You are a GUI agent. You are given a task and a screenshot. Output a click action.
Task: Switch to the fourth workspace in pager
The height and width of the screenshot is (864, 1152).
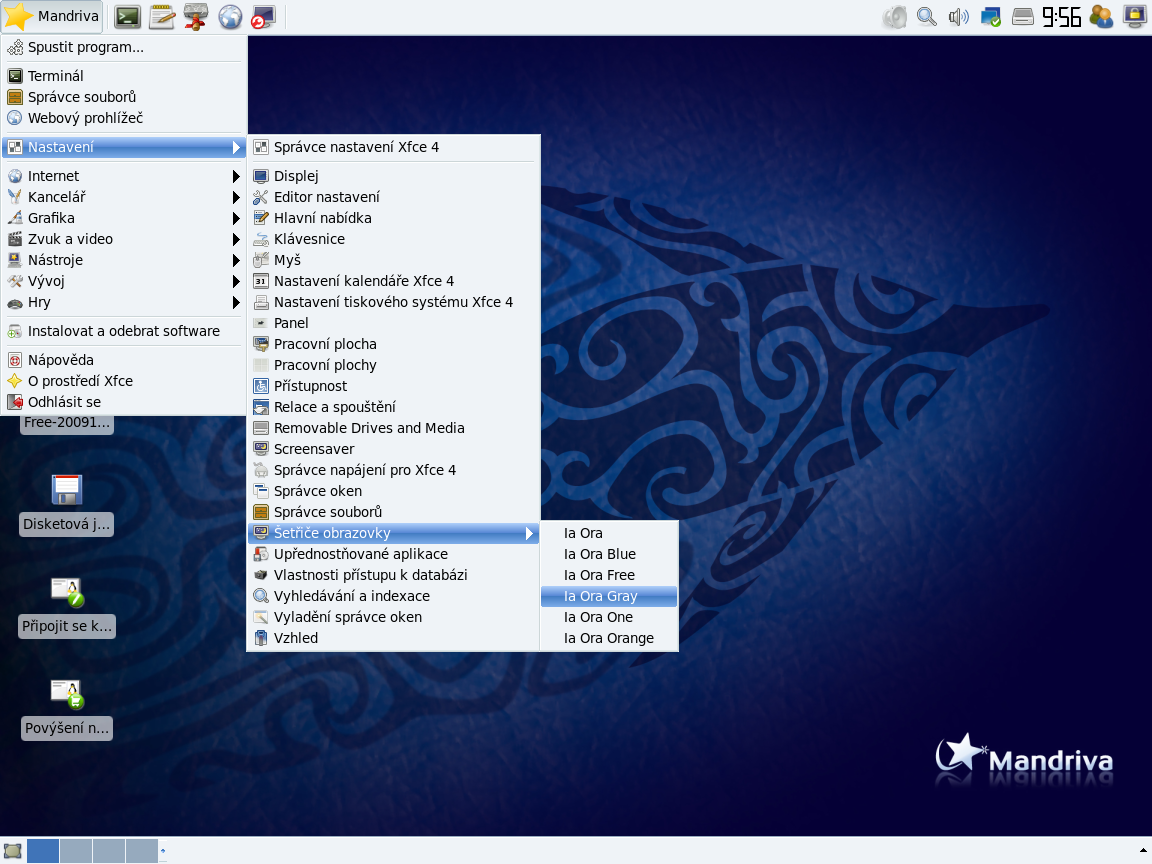click(x=142, y=851)
